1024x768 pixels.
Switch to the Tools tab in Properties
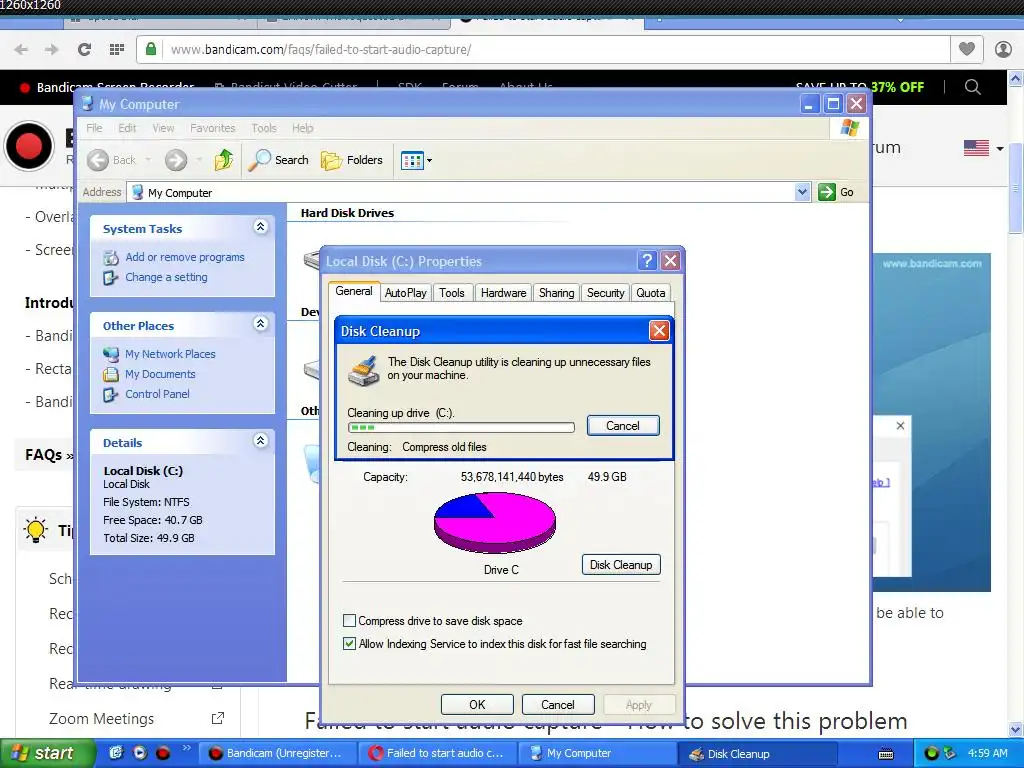[452, 293]
